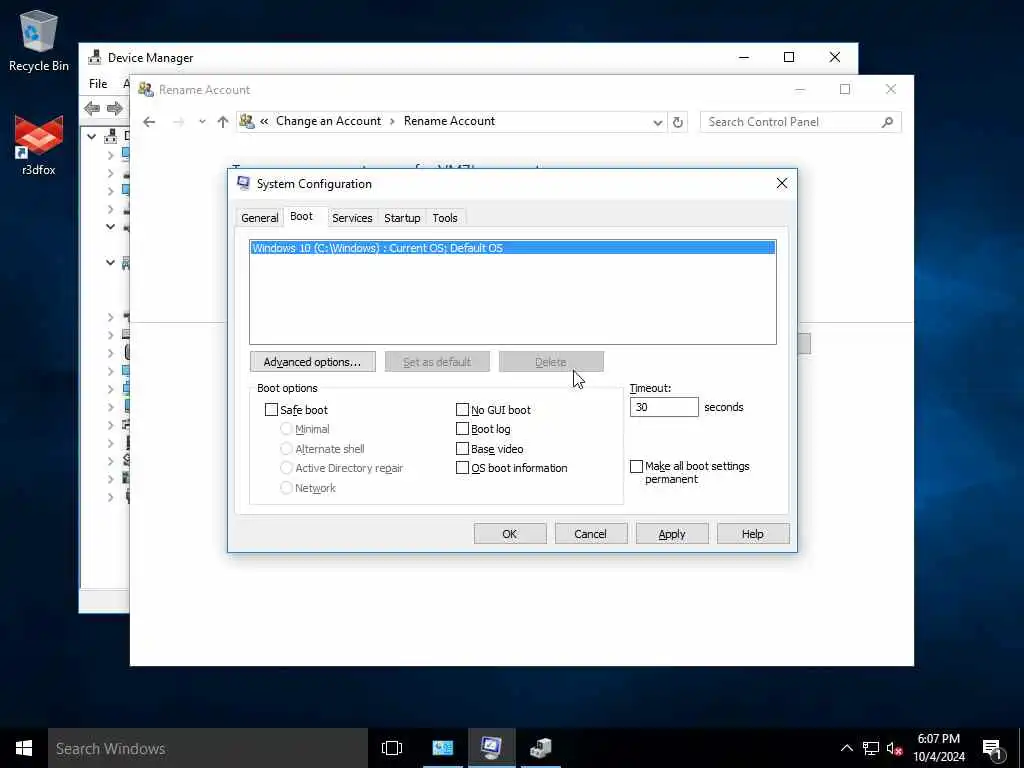Open recent locations dropdown arrow
The width and height of the screenshot is (1024, 768).
[202, 122]
